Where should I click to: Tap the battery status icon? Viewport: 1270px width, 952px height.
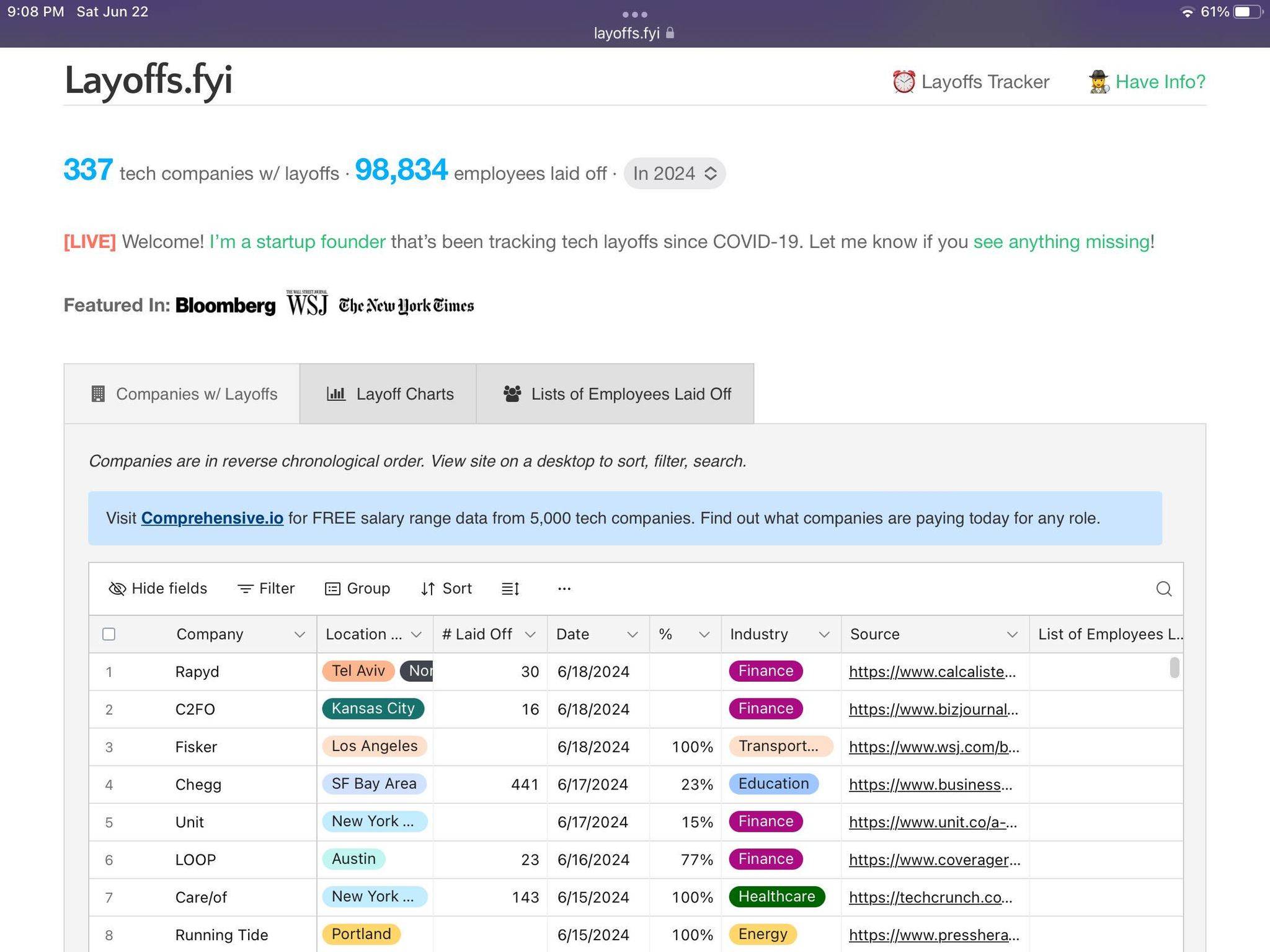[x=1247, y=12]
